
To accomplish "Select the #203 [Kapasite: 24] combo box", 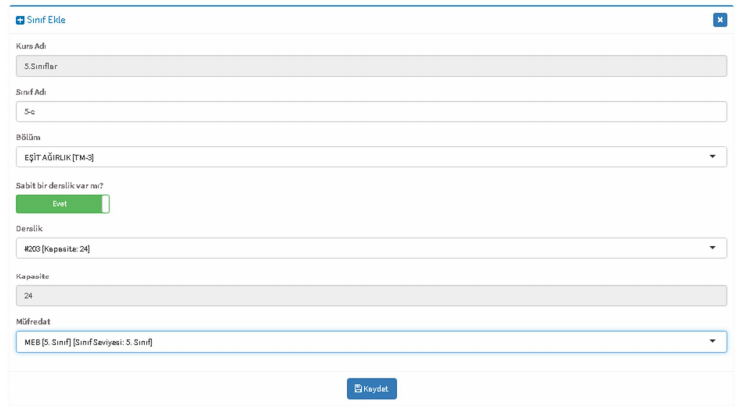I will point(372,248).
